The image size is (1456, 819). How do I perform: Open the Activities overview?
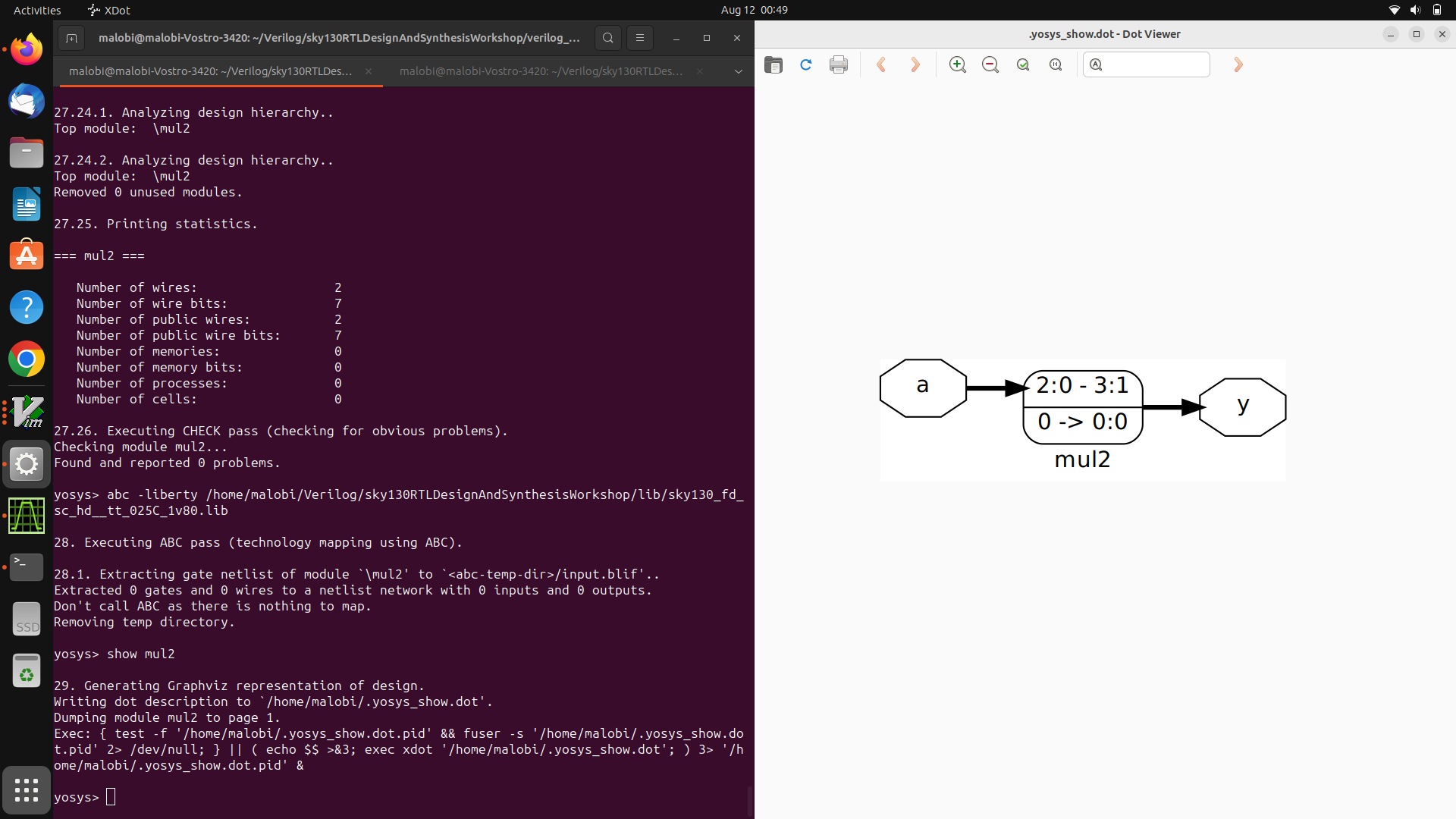[x=36, y=10]
